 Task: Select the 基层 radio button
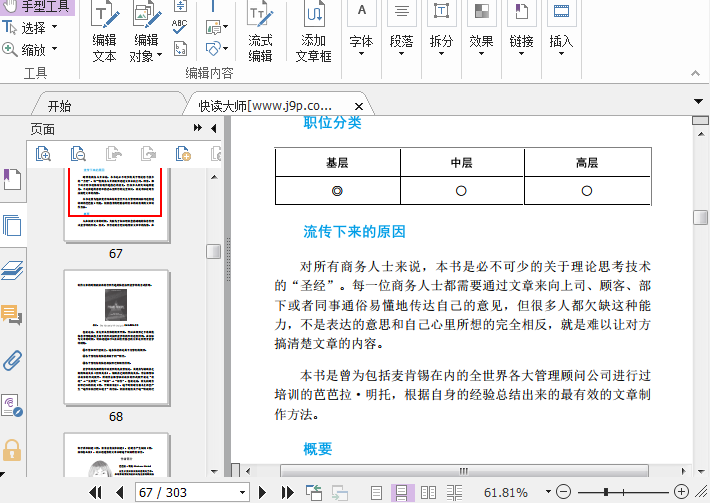[x=337, y=190]
